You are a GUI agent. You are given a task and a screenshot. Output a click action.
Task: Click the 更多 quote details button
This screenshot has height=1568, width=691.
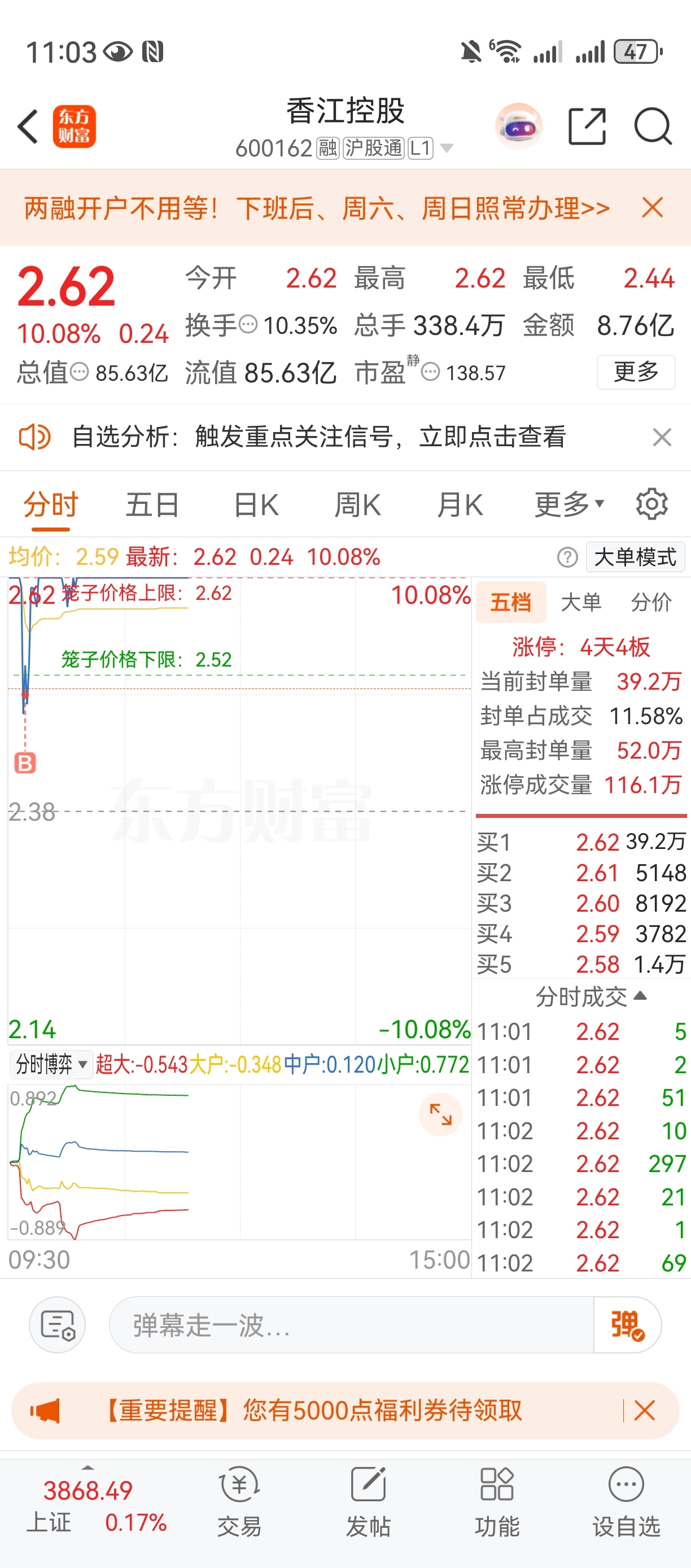(636, 371)
